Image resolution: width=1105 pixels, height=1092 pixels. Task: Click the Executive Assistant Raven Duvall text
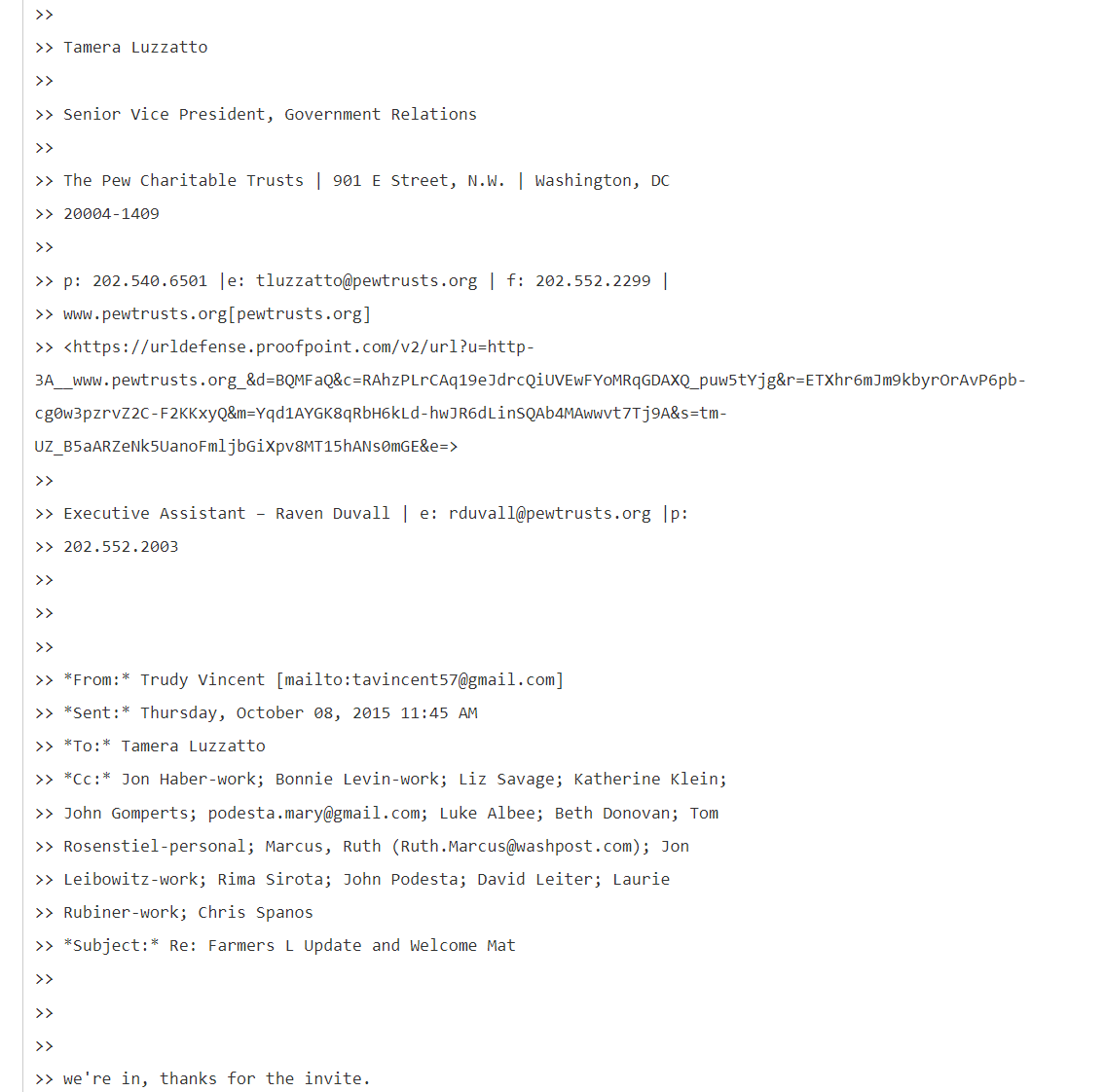click(x=226, y=514)
